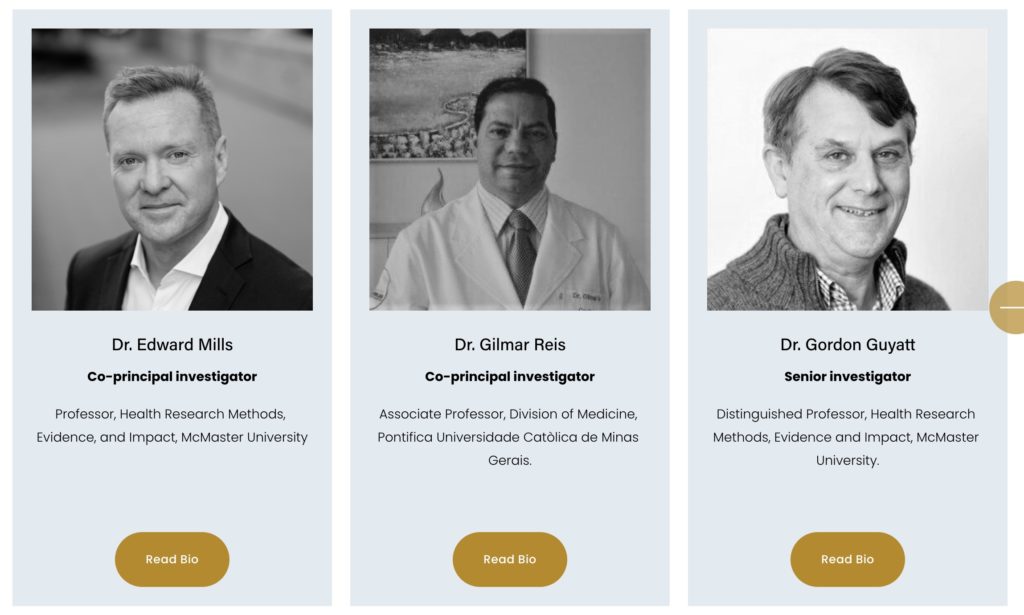Click the Associate Professor, Division of Medicine line
Viewport: 1024px width, 615px height.
coord(508,414)
